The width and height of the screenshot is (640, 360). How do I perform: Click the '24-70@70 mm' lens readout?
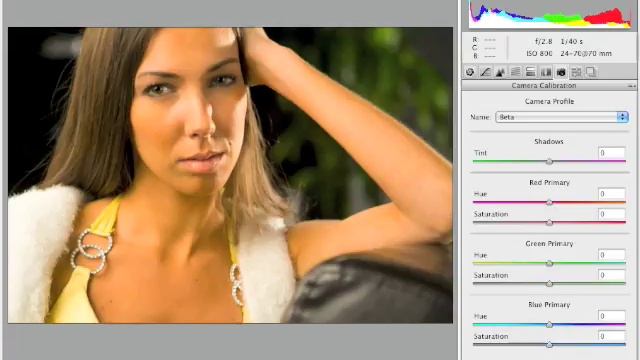pyautogui.click(x=586, y=53)
